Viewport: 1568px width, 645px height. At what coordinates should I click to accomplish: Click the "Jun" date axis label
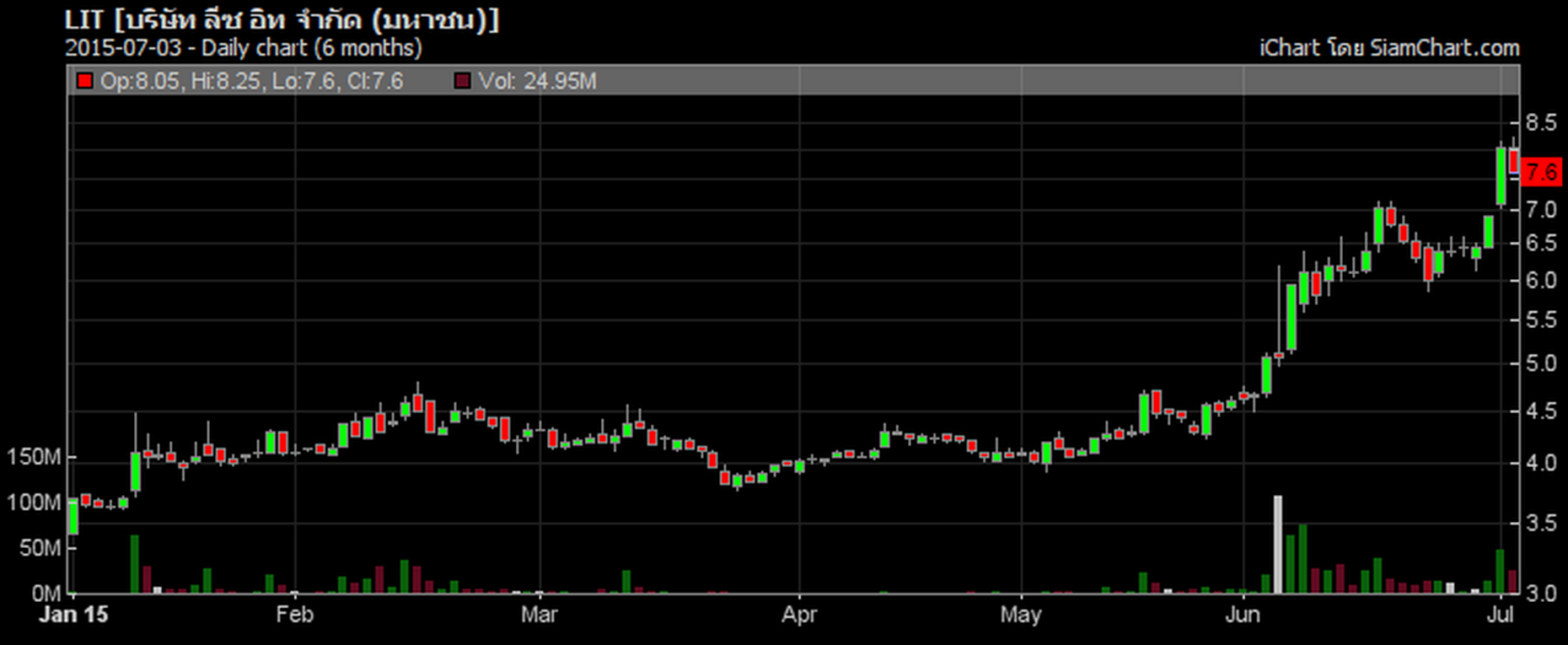click(1243, 614)
